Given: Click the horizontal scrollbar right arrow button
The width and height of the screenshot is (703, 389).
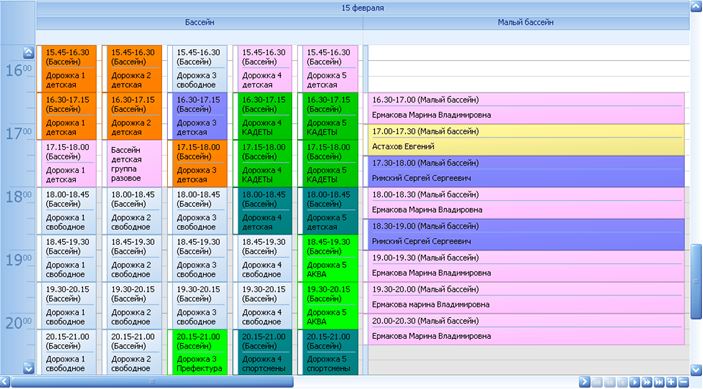Looking at the screenshot, I should [x=584, y=382].
